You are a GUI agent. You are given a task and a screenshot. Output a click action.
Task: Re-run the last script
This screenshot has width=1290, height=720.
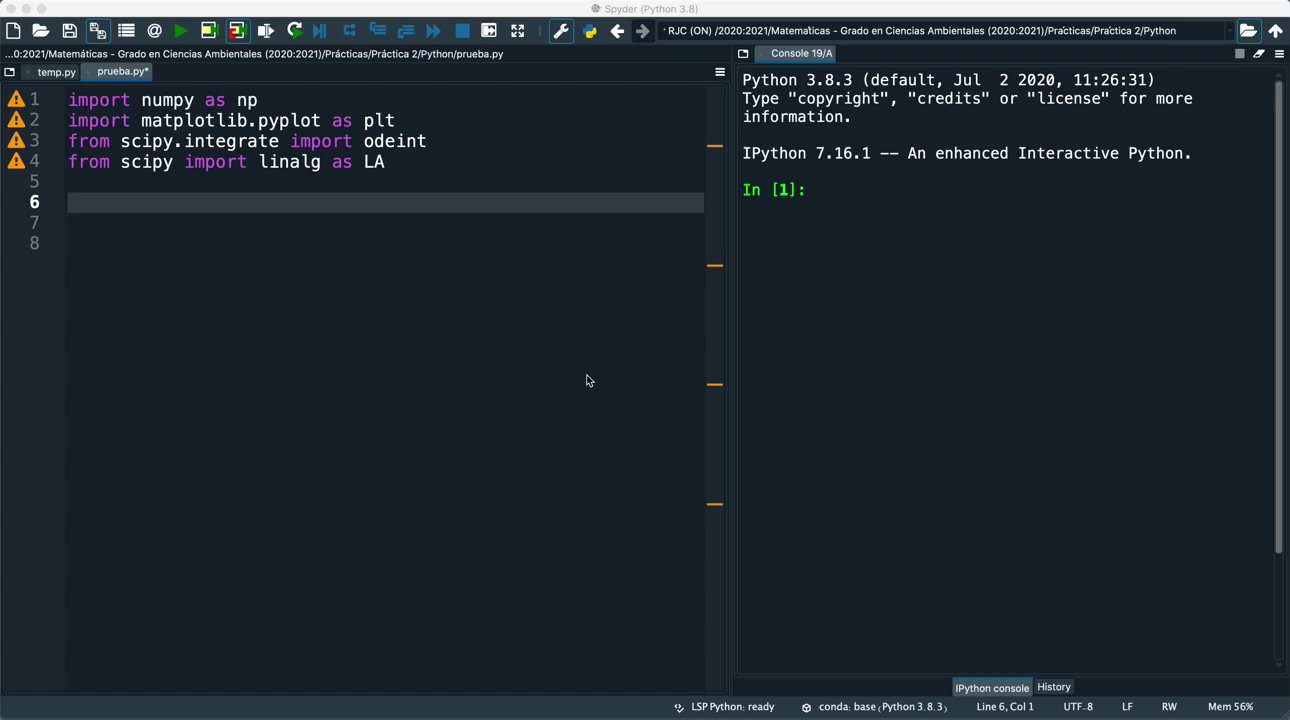pyautogui.click(x=294, y=31)
